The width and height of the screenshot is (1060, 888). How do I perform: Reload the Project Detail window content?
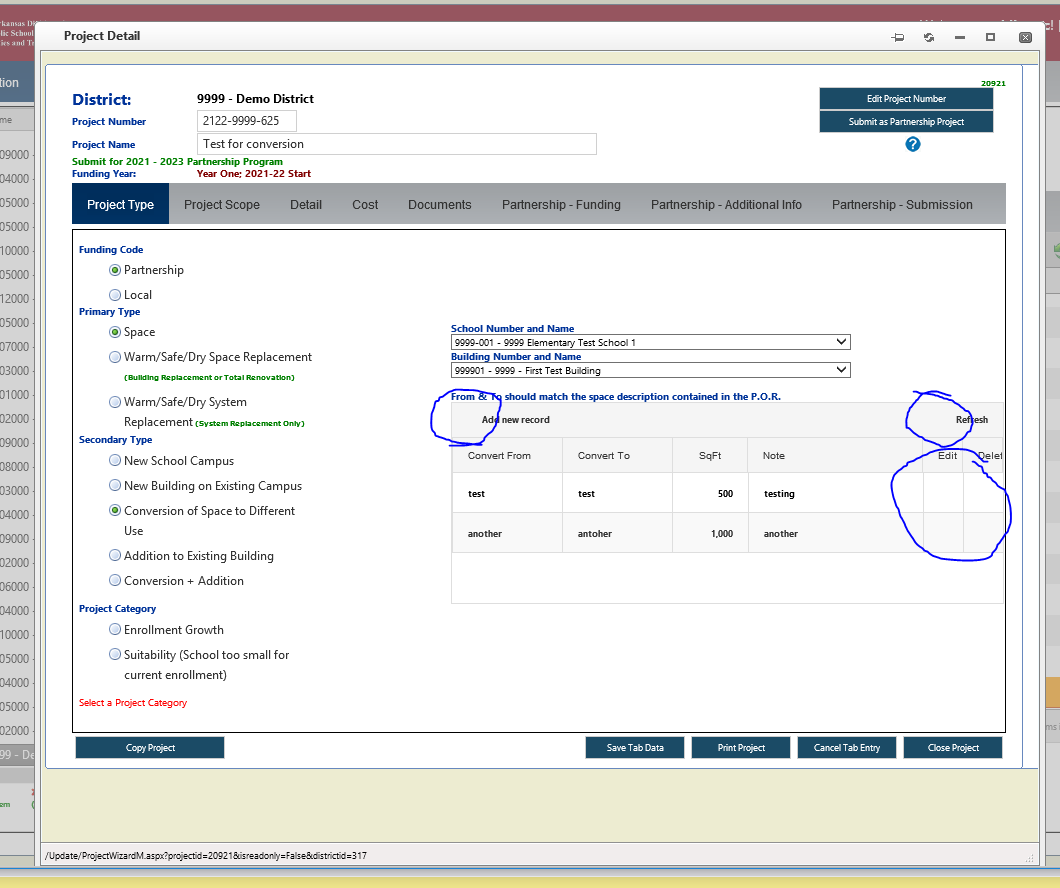tap(929, 37)
